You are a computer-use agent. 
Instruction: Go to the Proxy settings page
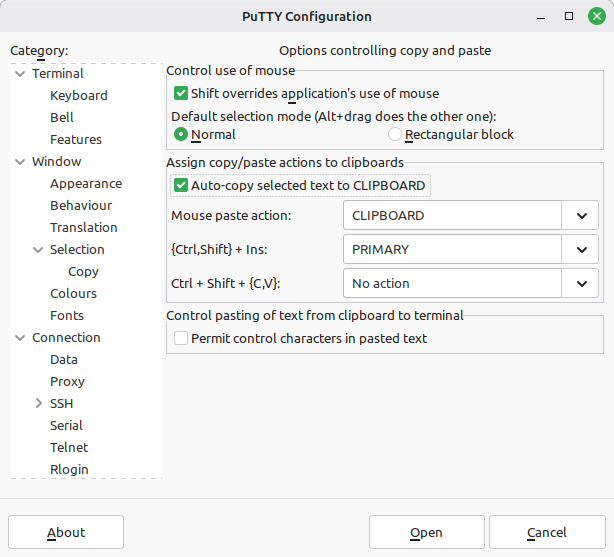[67, 382]
